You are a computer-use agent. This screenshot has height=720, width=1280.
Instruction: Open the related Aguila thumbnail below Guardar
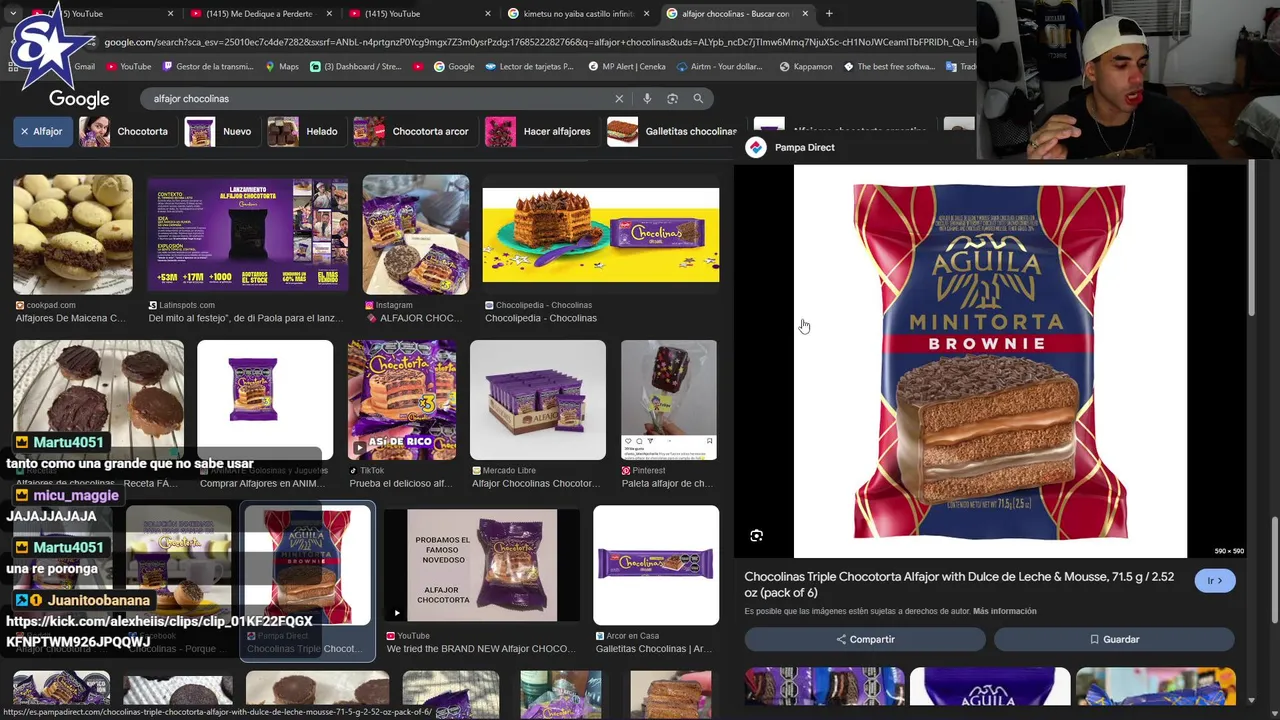[990, 686]
